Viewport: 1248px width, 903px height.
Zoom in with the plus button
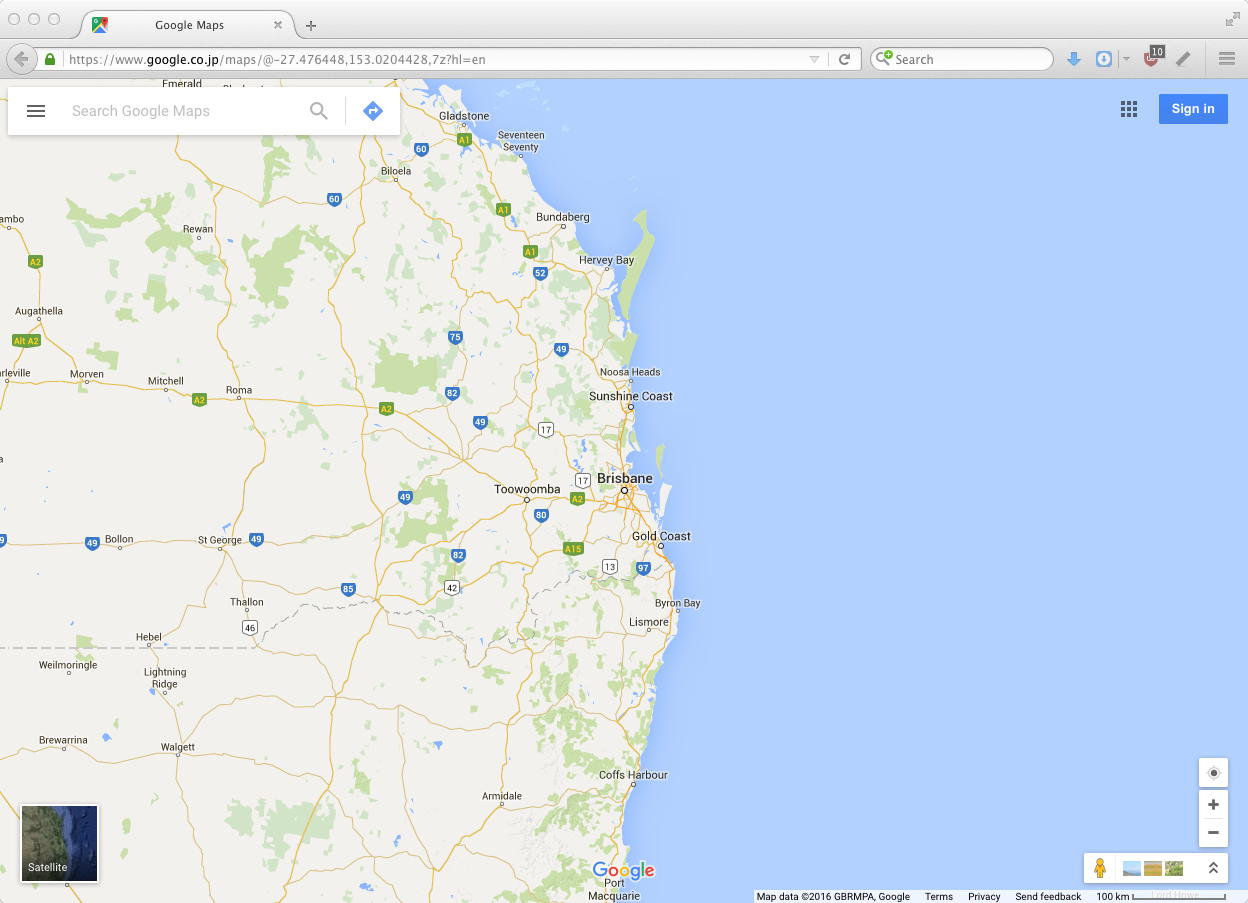point(1214,805)
